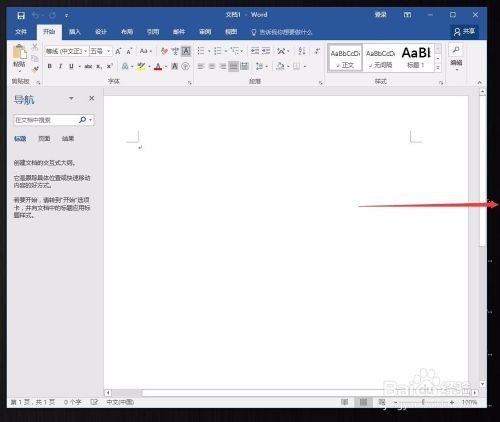This screenshot has width=500, height=422.
Task: Close the 导航 navigation pane
Action: pos(92,98)
